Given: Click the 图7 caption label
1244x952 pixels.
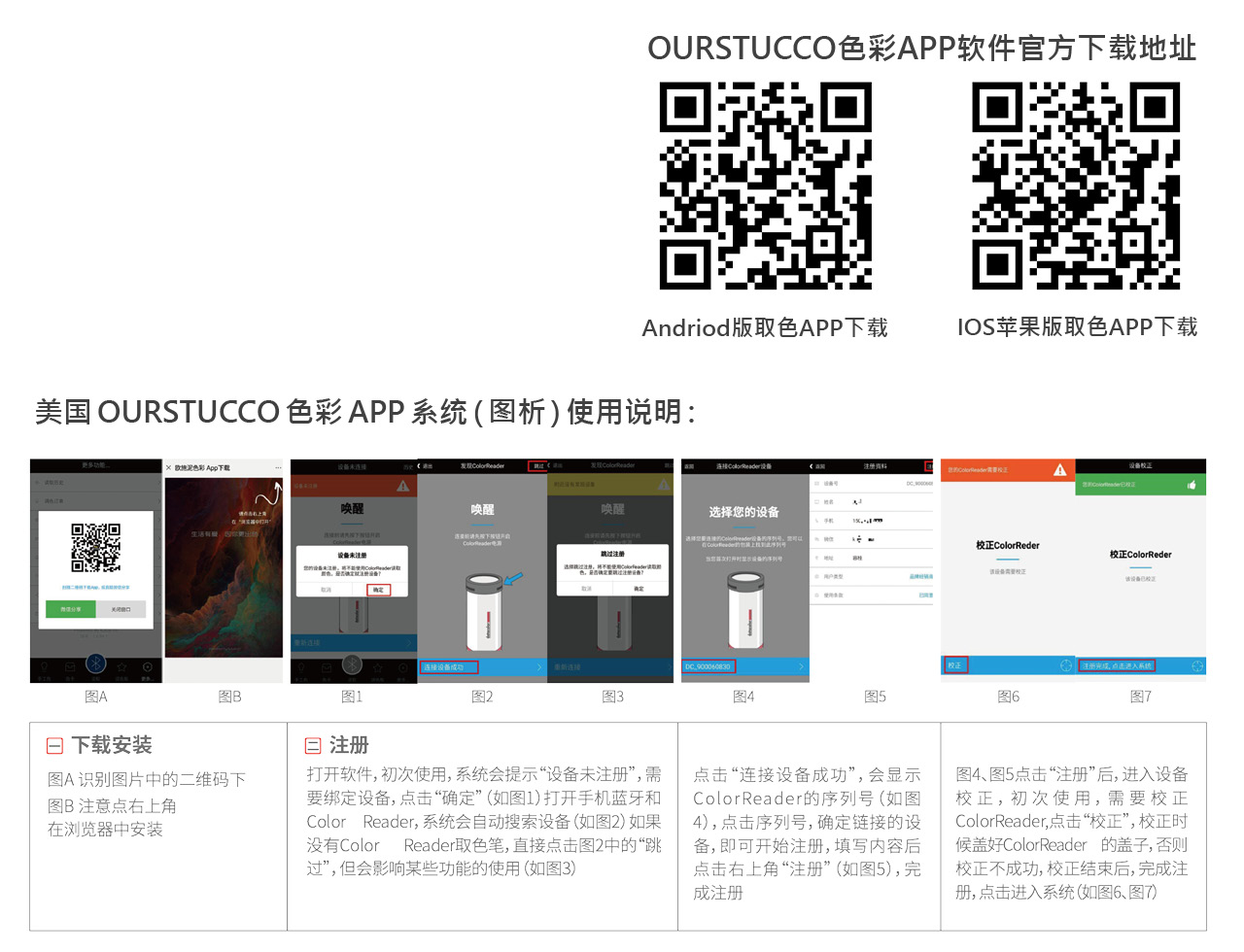Looking at the screenshot, I should pos(1141,696).
